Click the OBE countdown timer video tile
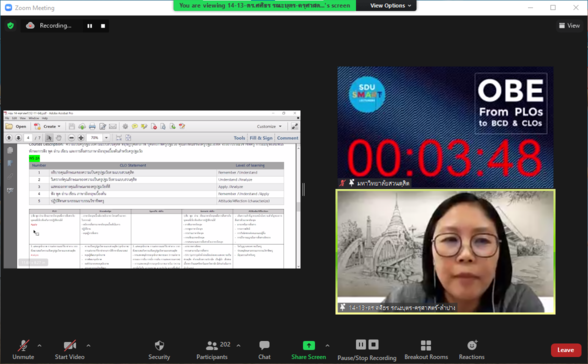The height and width of the screenshot is (364, 588). (x=445, y=127)
